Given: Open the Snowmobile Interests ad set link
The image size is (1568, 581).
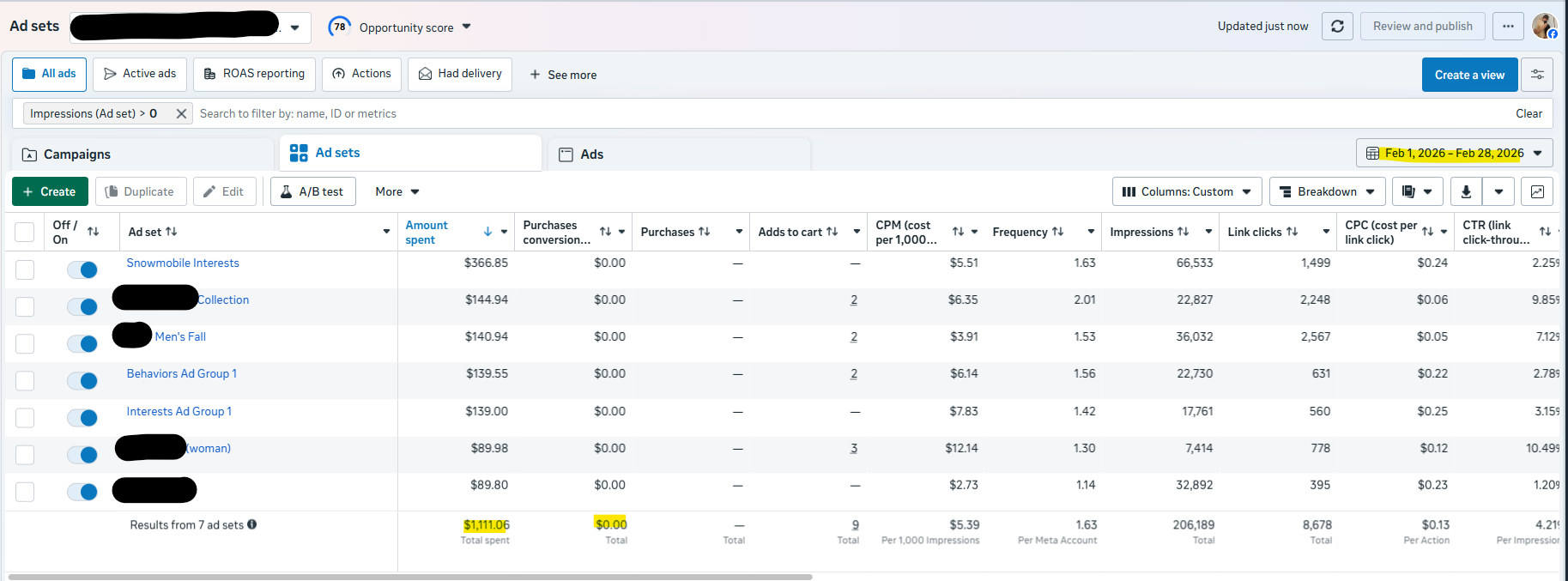Looking at the screenshot, I should [x=183, y=263].
